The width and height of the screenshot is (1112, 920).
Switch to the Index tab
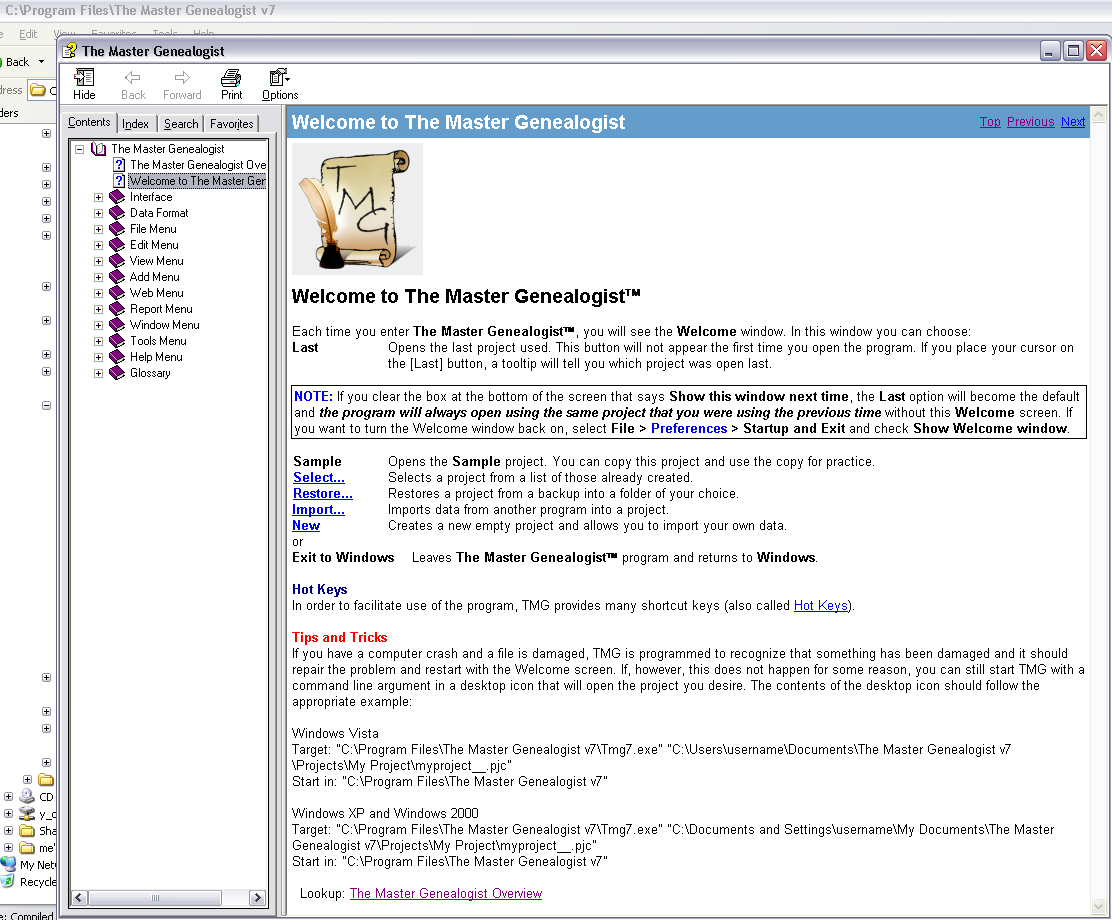135,123
